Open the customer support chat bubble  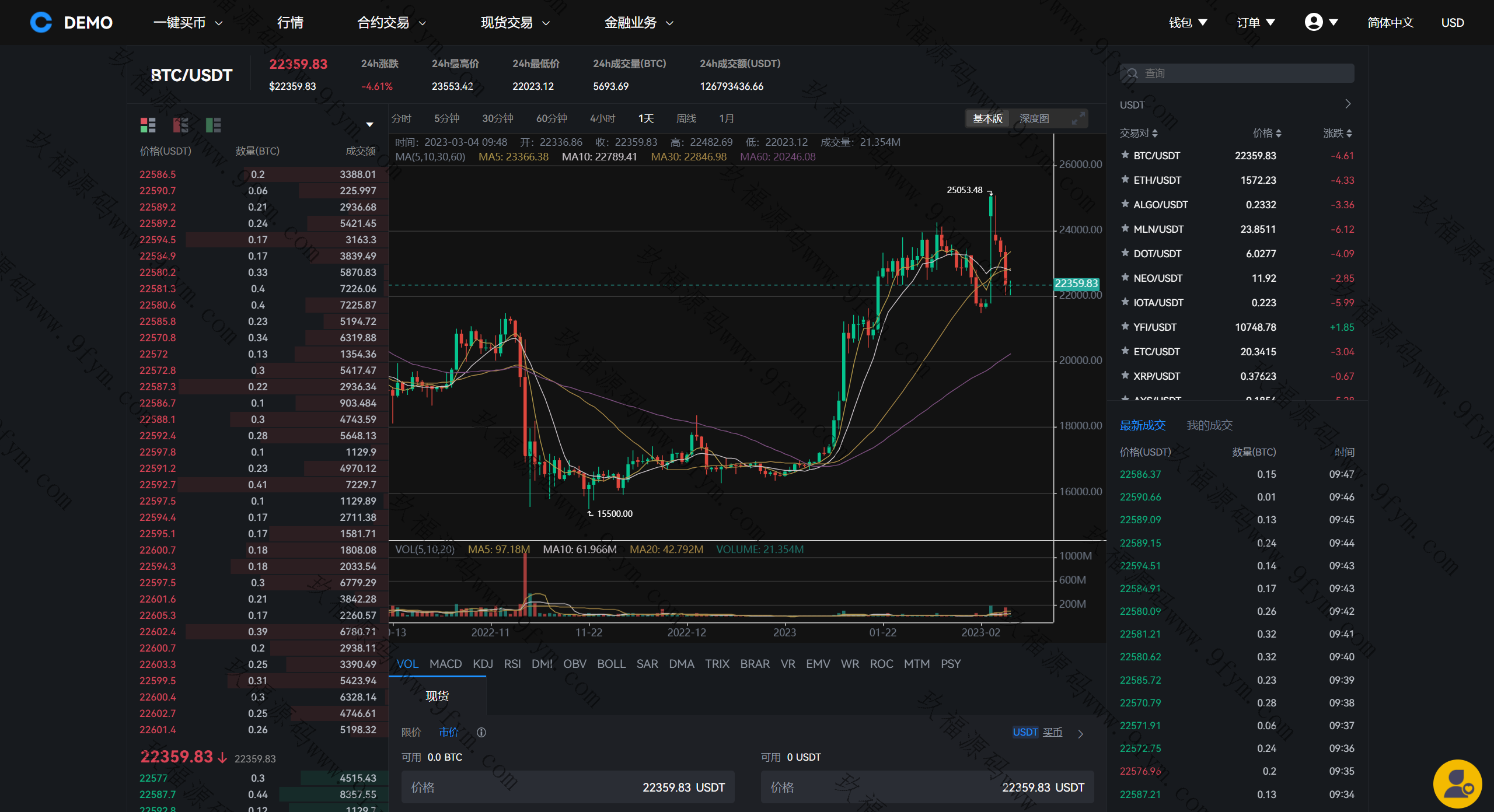[x=1457, y=783]
